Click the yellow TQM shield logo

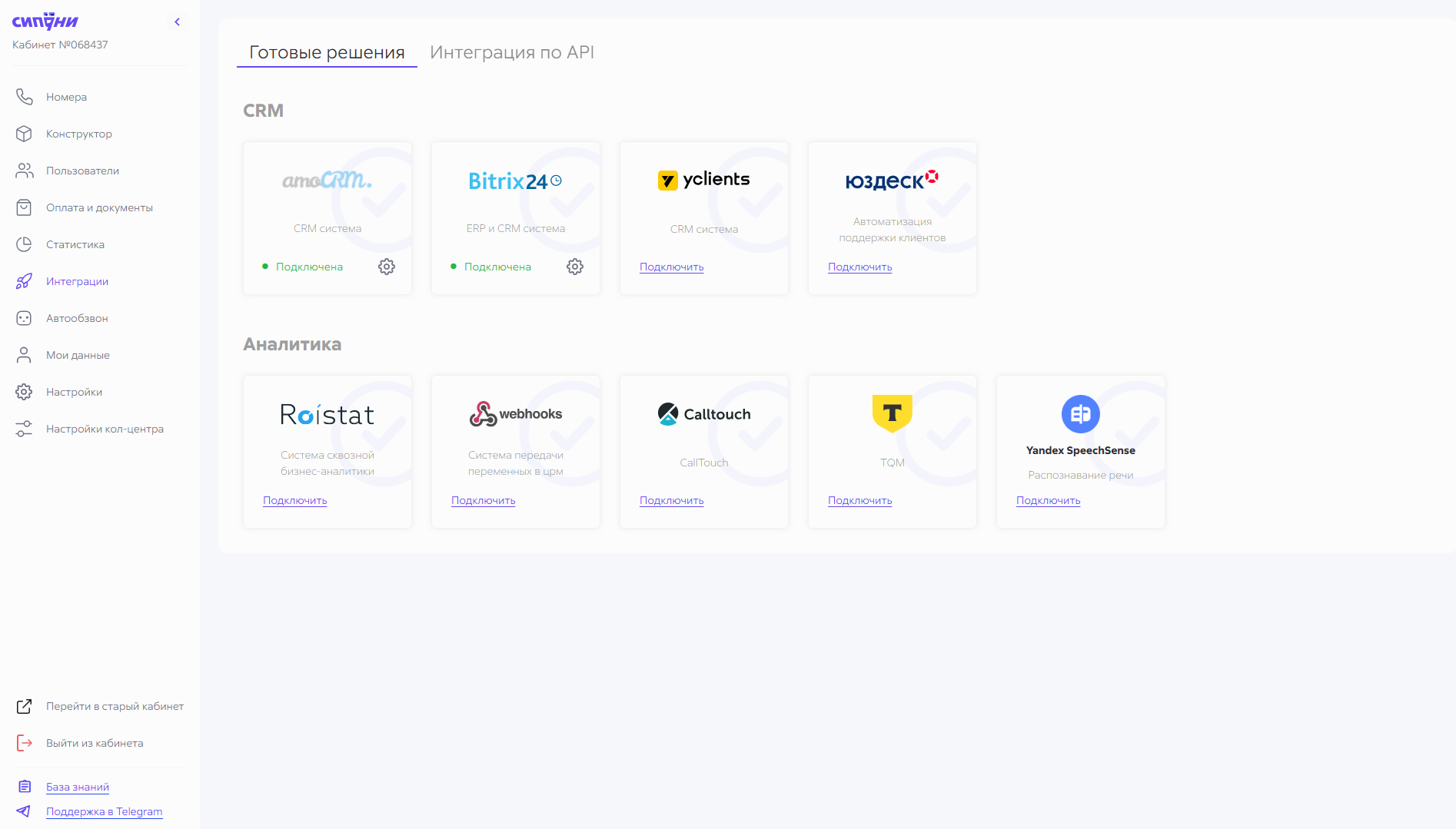point(892,413)
